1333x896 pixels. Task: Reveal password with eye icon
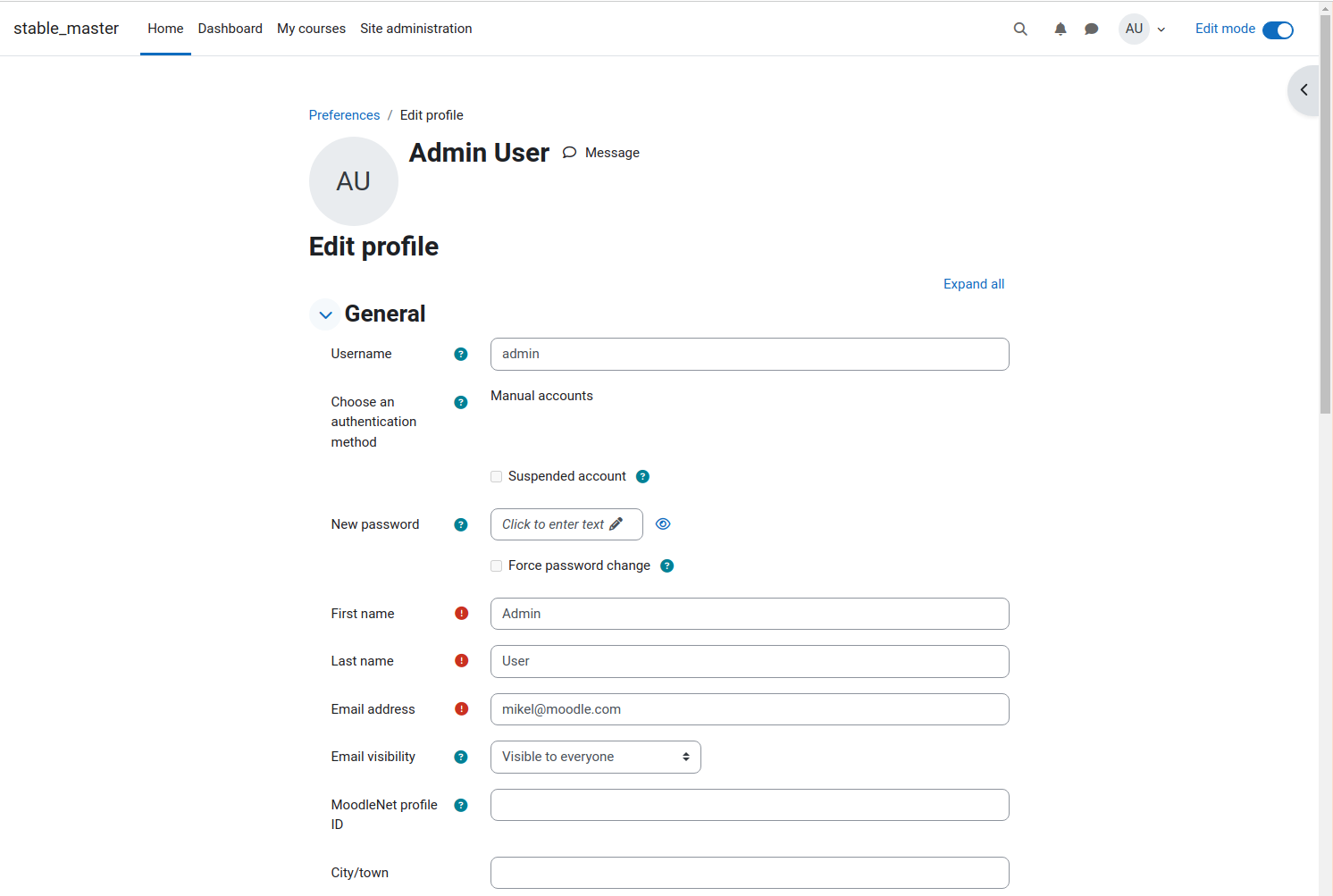coord(663,524)
